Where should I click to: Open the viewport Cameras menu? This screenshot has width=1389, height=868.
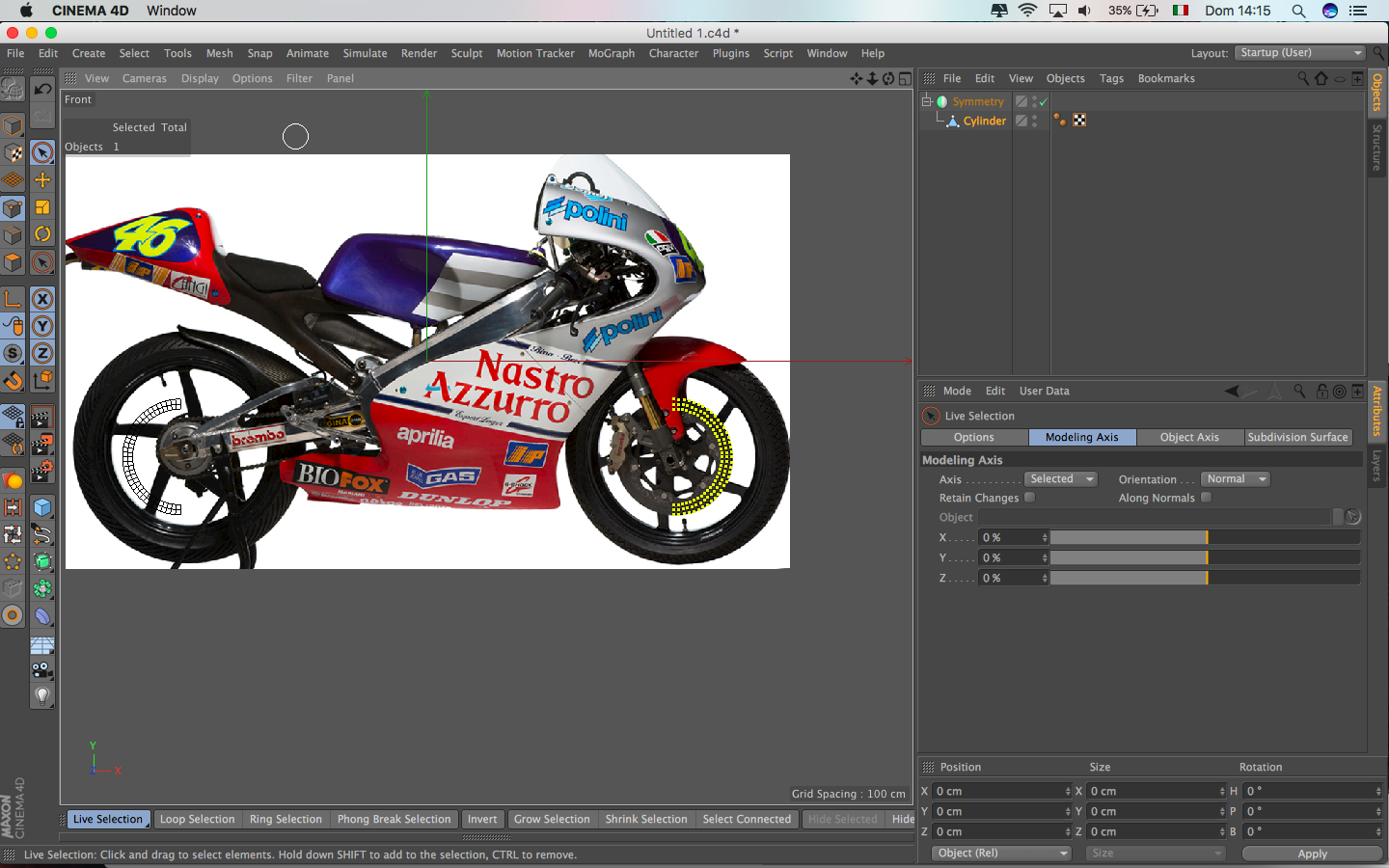[x=145, y=78]
